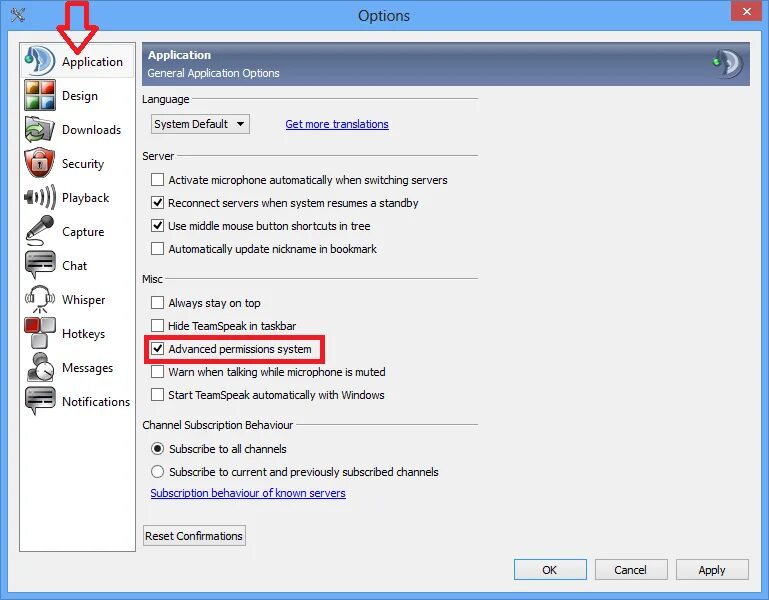Enable Always stay on top
This screenshot has width=769, height=600.
(157, 303)
